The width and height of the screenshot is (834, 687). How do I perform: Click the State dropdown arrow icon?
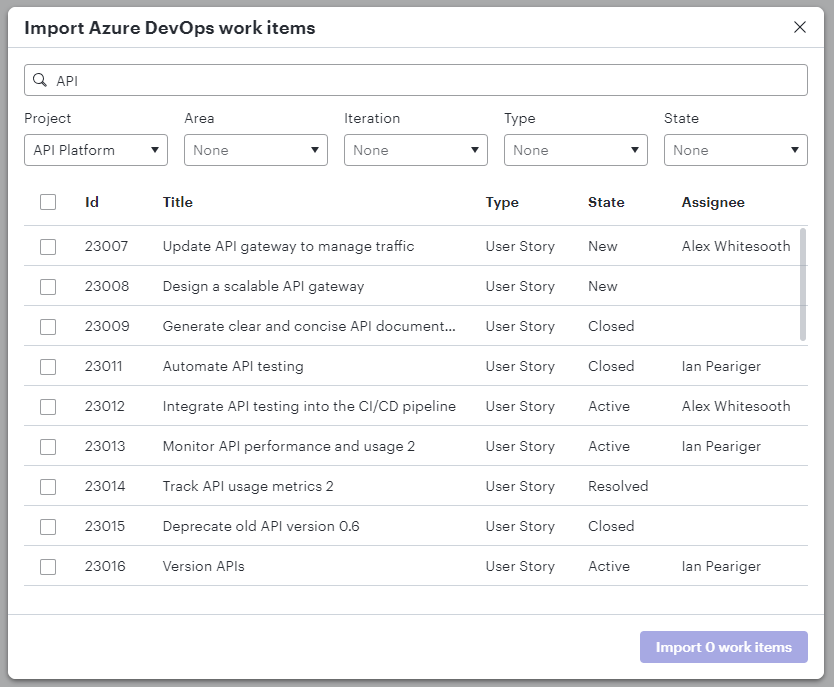[x=794, y=150]
